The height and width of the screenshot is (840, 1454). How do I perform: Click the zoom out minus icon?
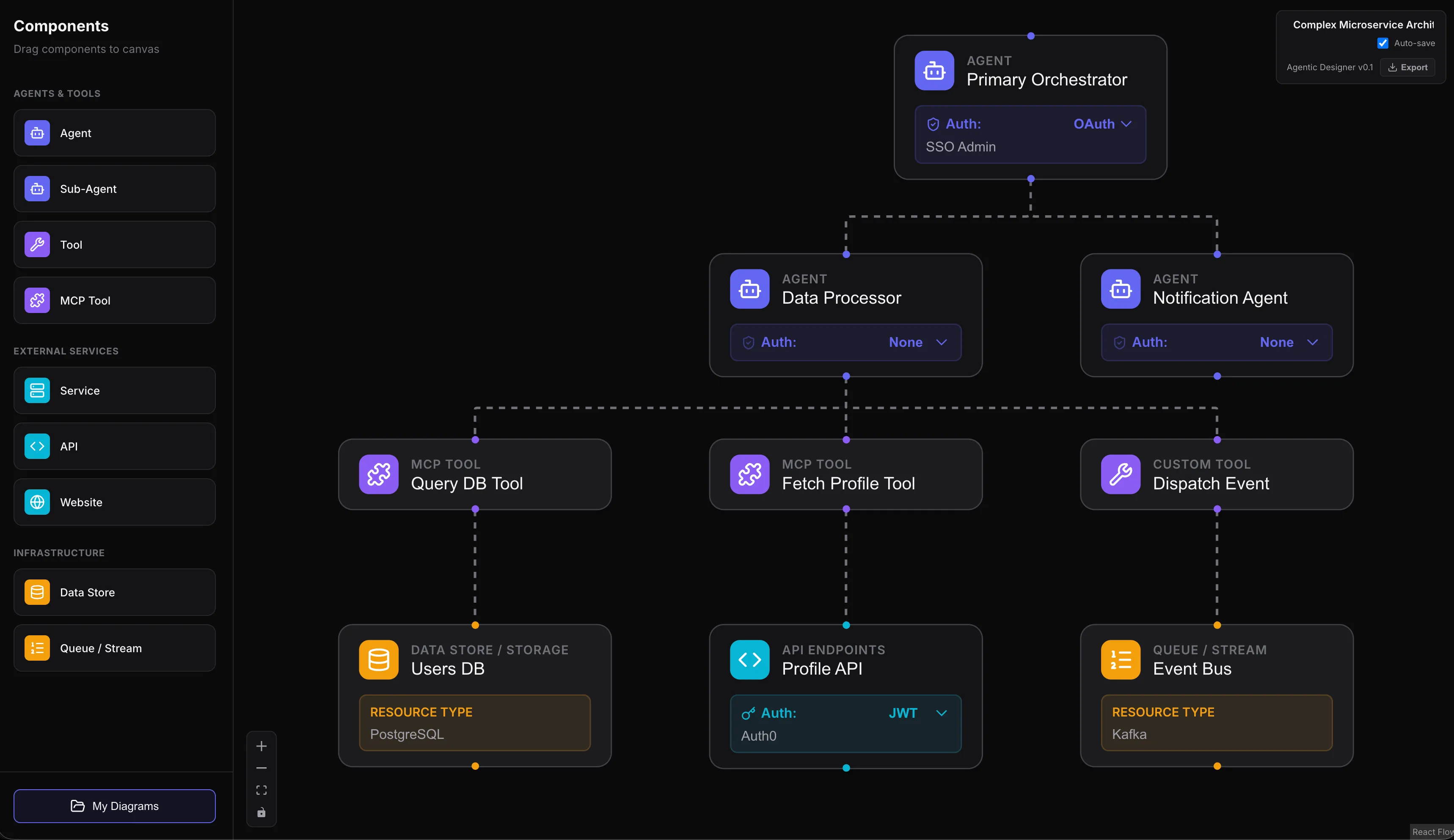point(262,768)
